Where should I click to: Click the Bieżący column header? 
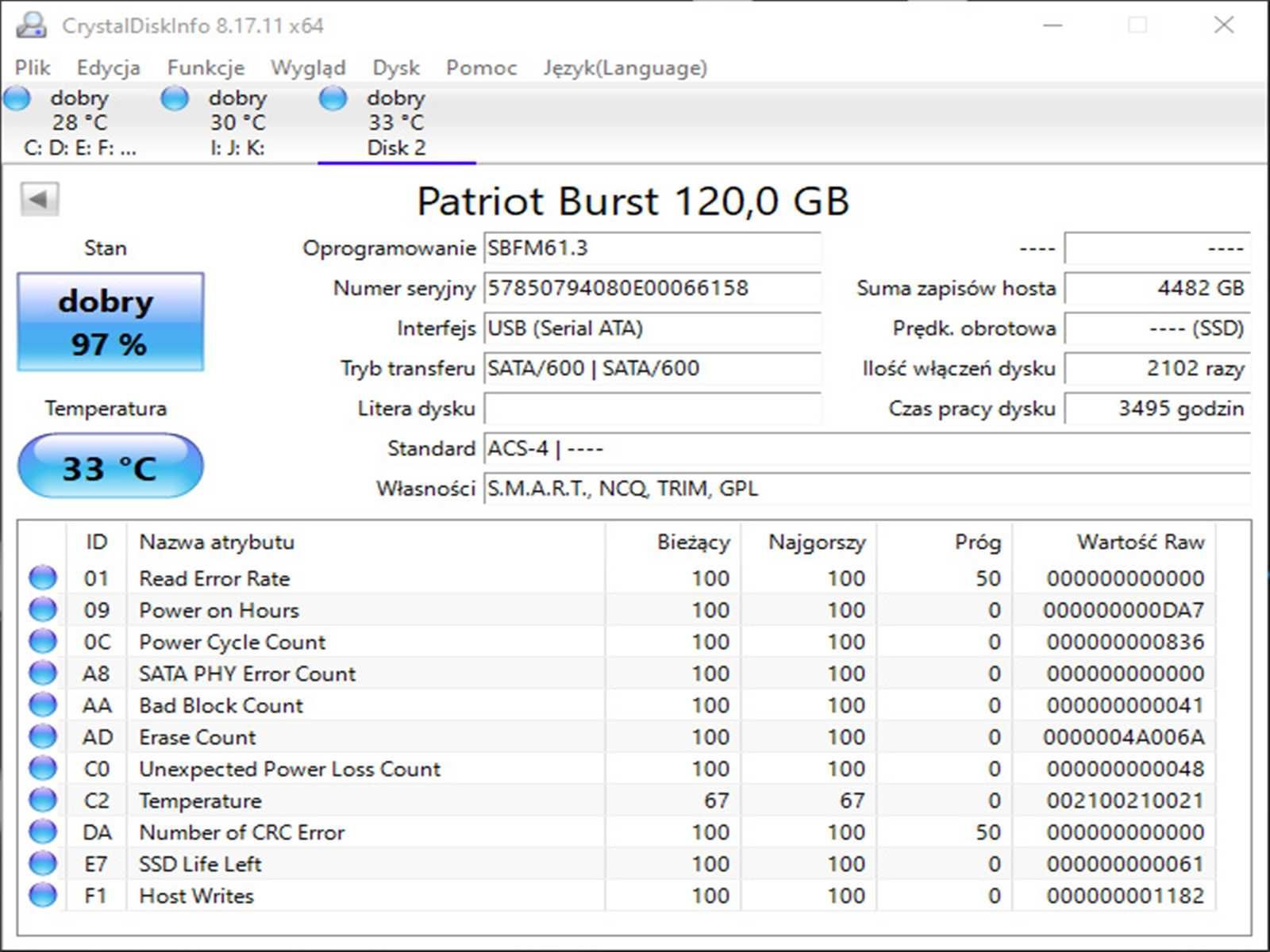tap(673, 542)
